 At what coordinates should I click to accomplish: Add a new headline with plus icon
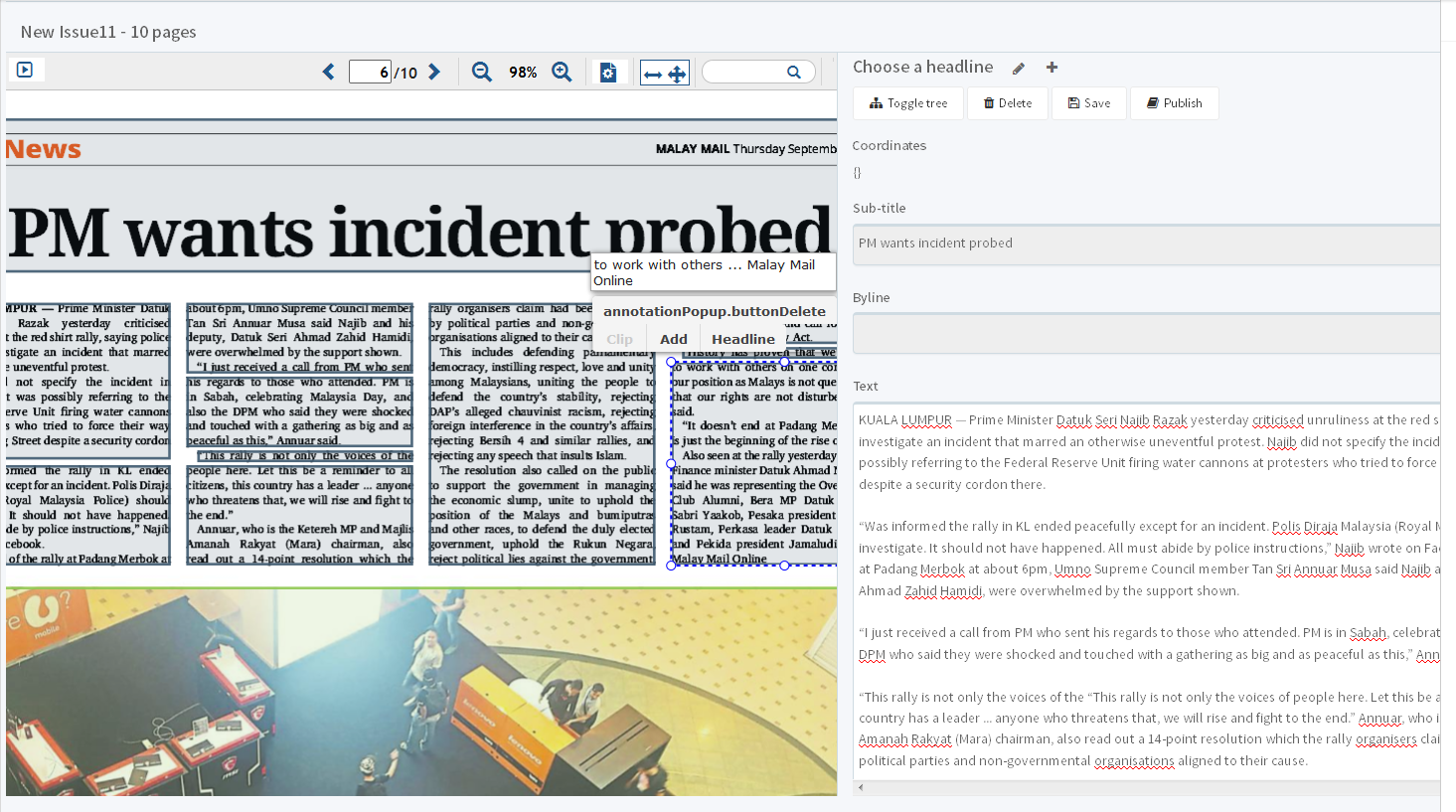point(1052,67)
